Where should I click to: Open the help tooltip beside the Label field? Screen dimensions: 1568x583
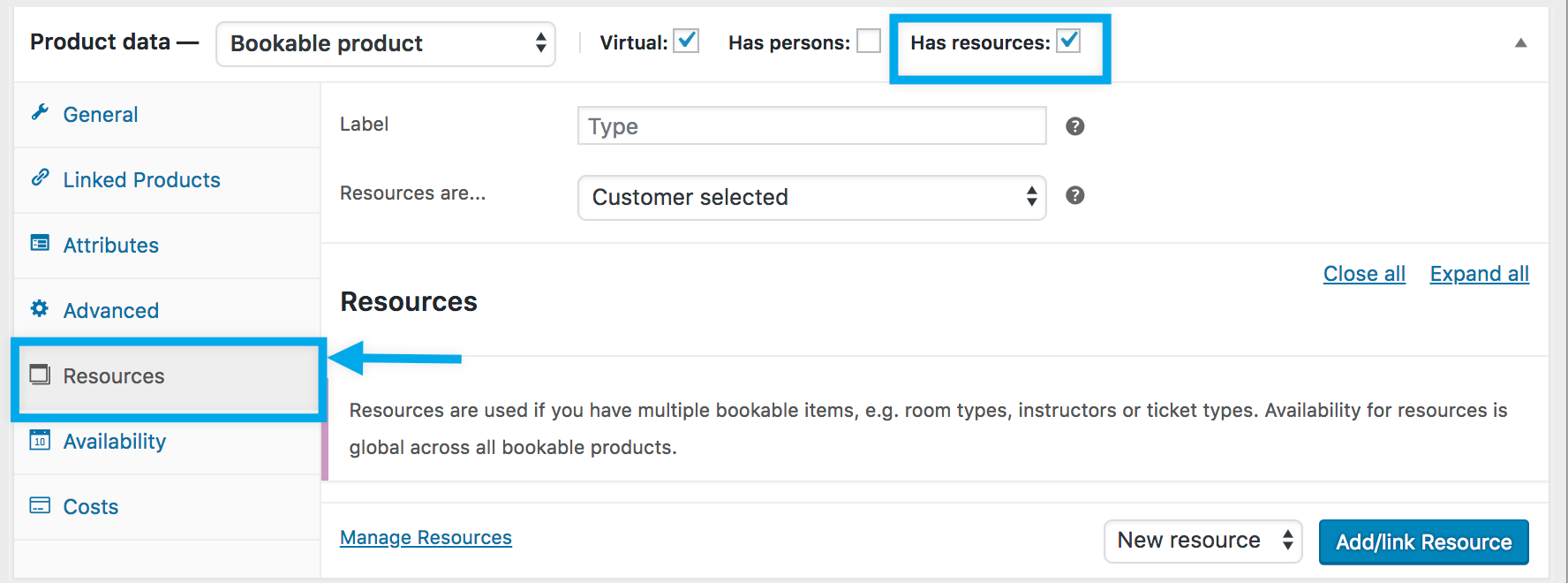coord(1074,125)
